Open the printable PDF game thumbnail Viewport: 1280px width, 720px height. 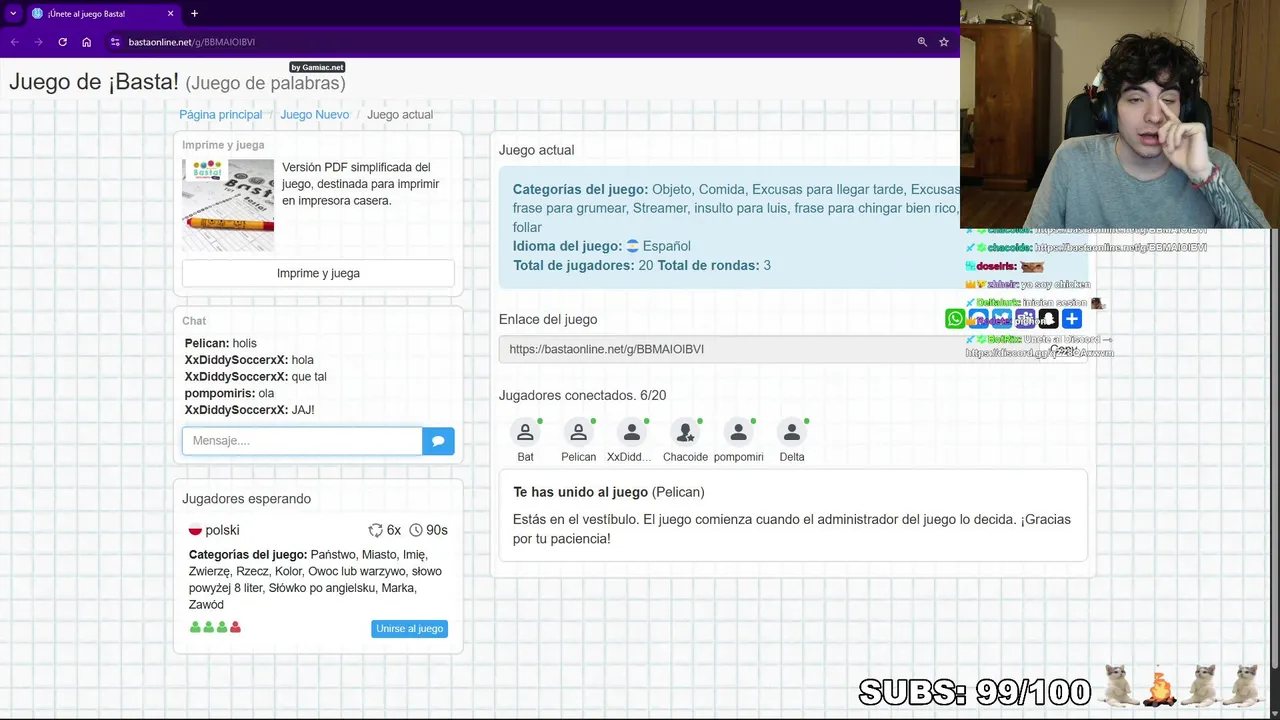228,205
